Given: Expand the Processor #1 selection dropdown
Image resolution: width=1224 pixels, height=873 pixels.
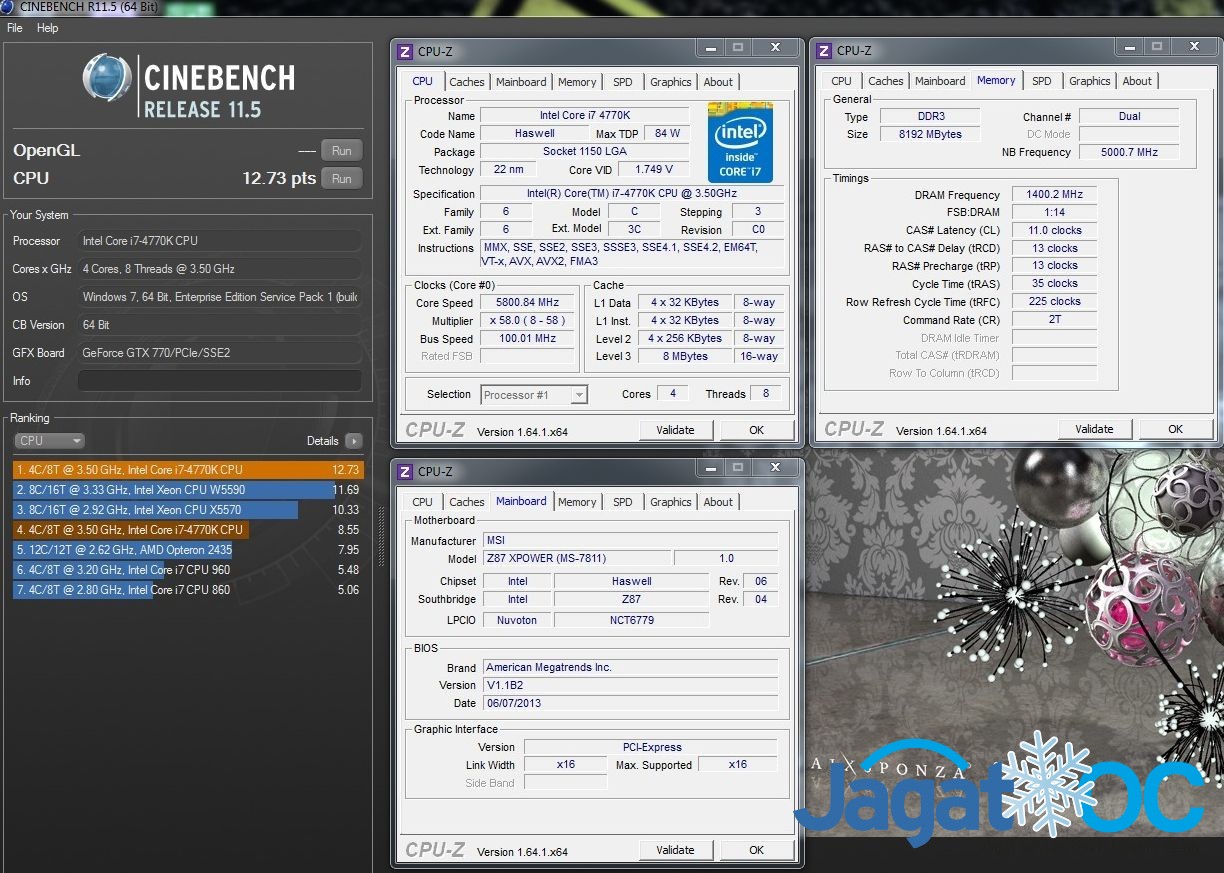Looking at the screenshot, I should [x=578, y=395].
